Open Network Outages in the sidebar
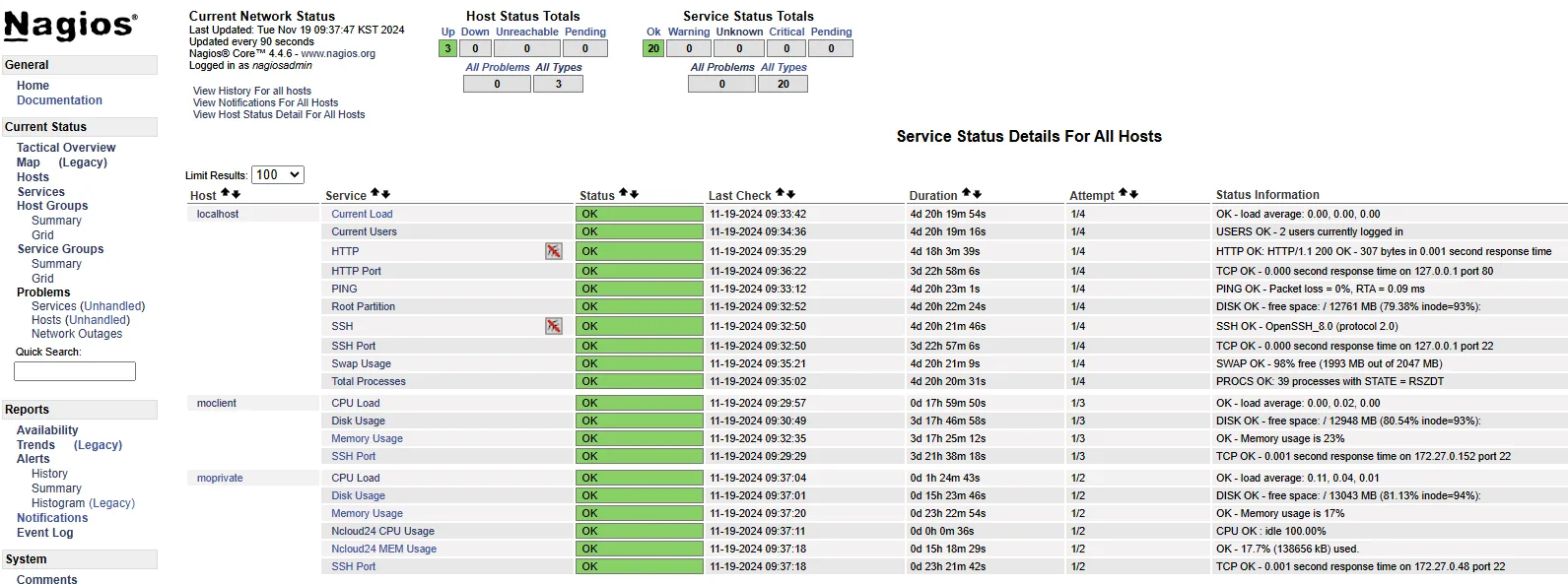 77,334
